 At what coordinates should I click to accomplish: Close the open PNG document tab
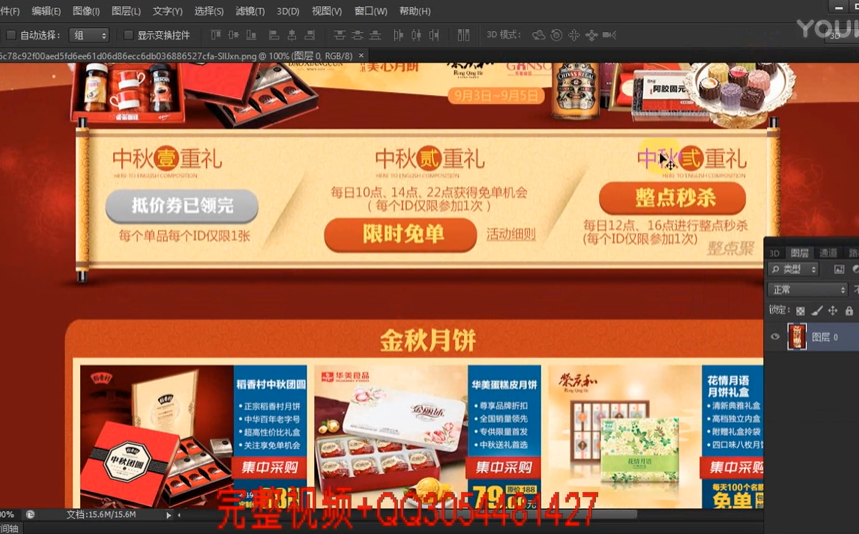361,55
